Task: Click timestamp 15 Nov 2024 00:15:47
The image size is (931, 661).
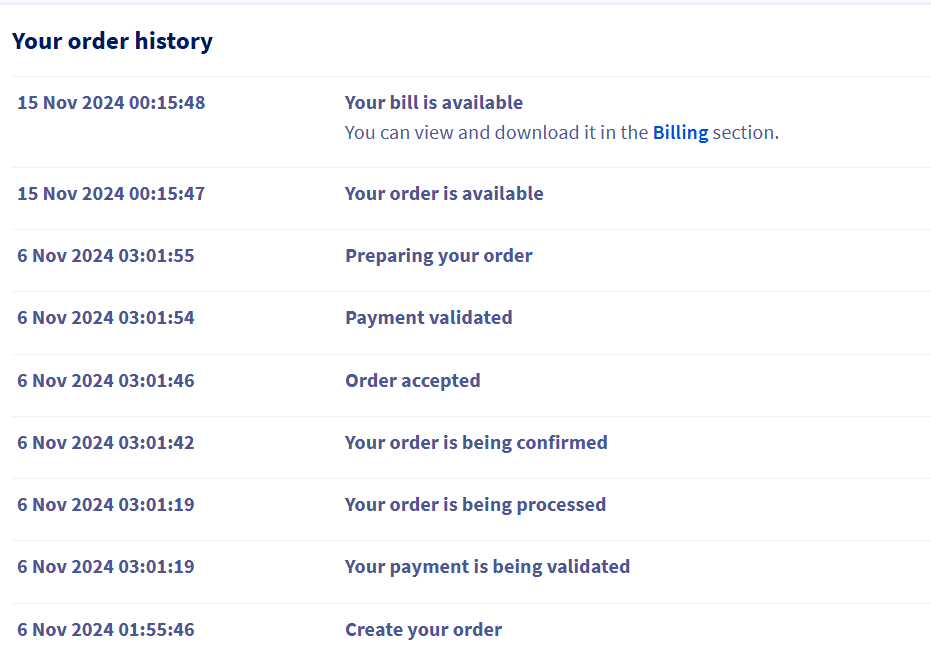Action: [111, 194]
